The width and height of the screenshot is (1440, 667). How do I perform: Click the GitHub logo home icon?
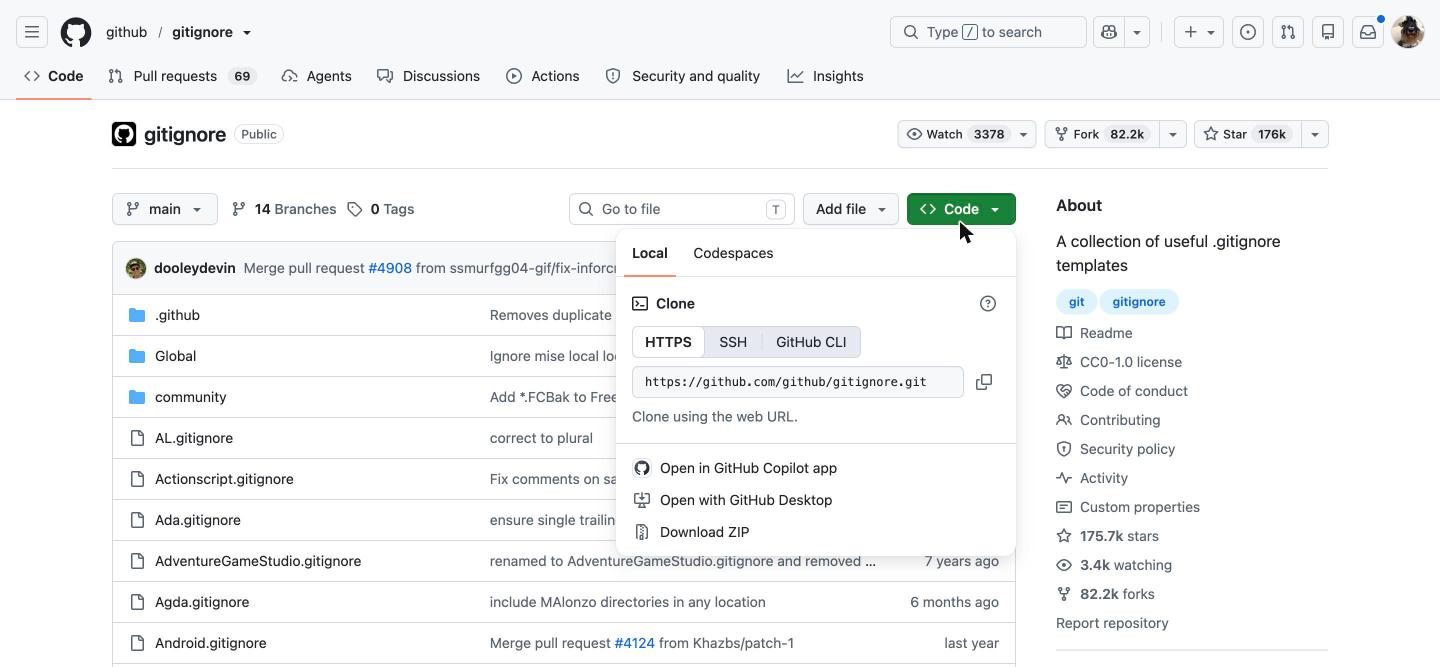[x=76, y=32]
